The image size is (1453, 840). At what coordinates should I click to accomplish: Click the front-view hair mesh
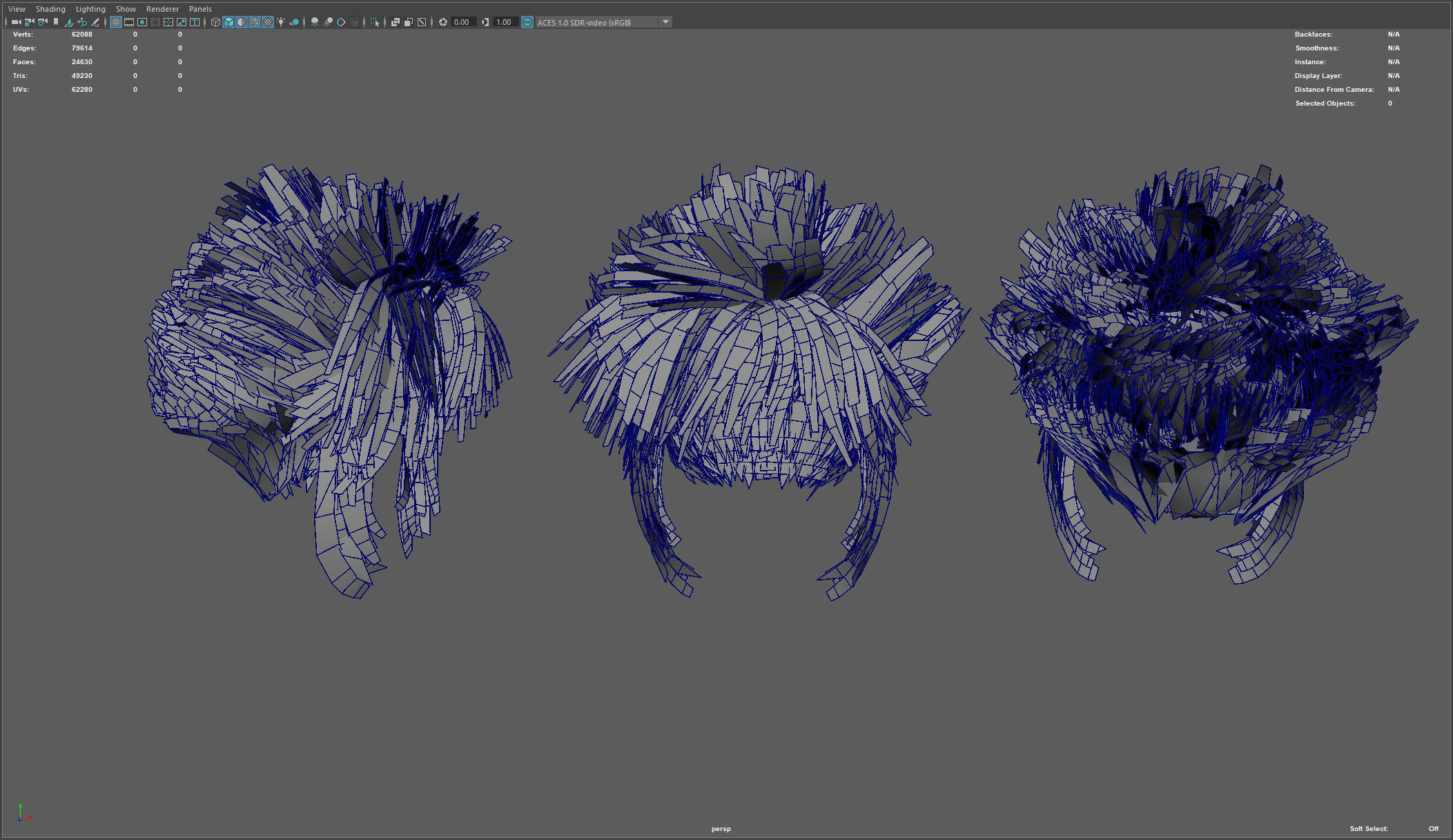pos(1199,373)
